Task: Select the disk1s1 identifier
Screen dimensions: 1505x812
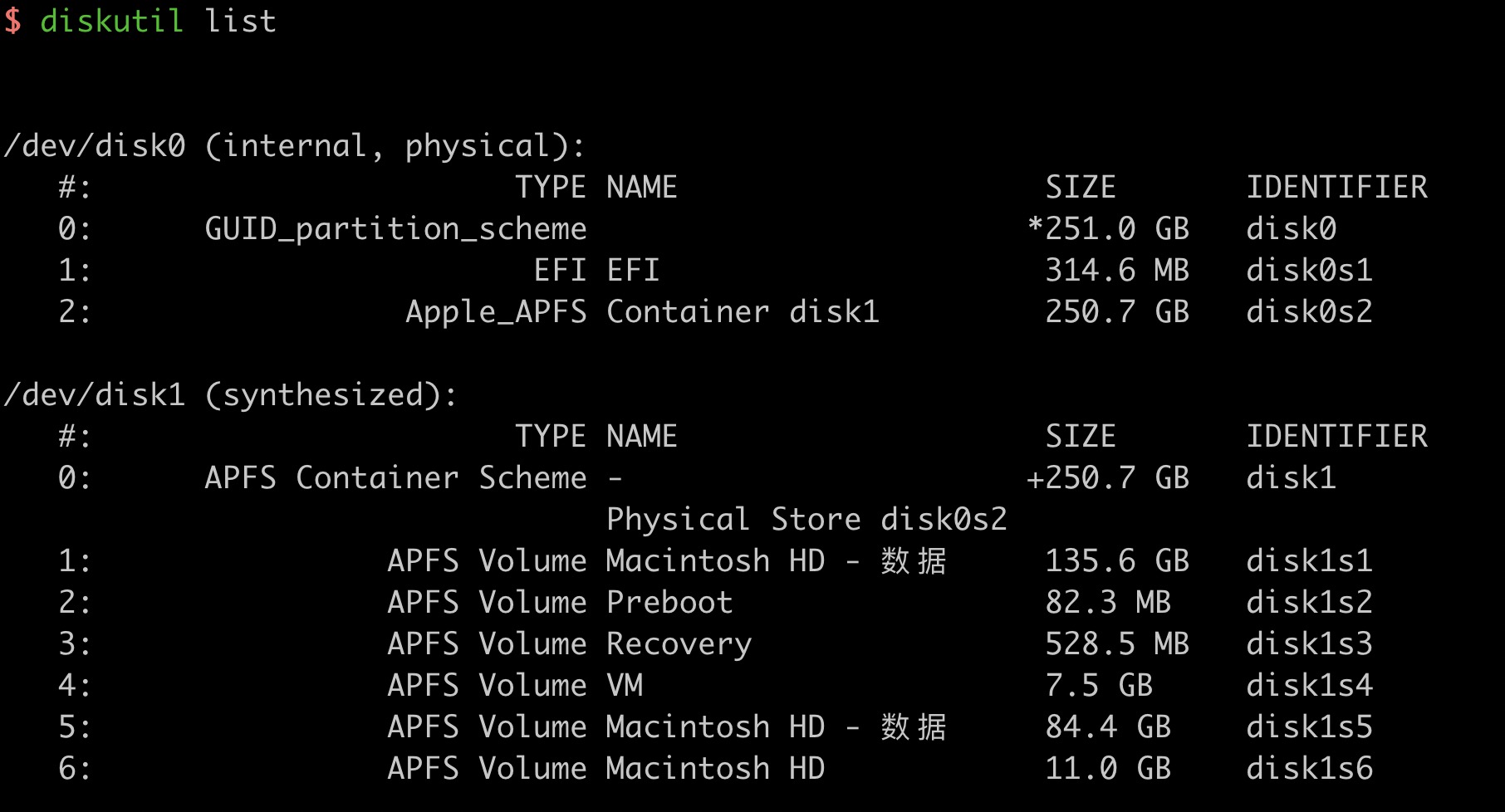Action: [x=1309, y=561]
